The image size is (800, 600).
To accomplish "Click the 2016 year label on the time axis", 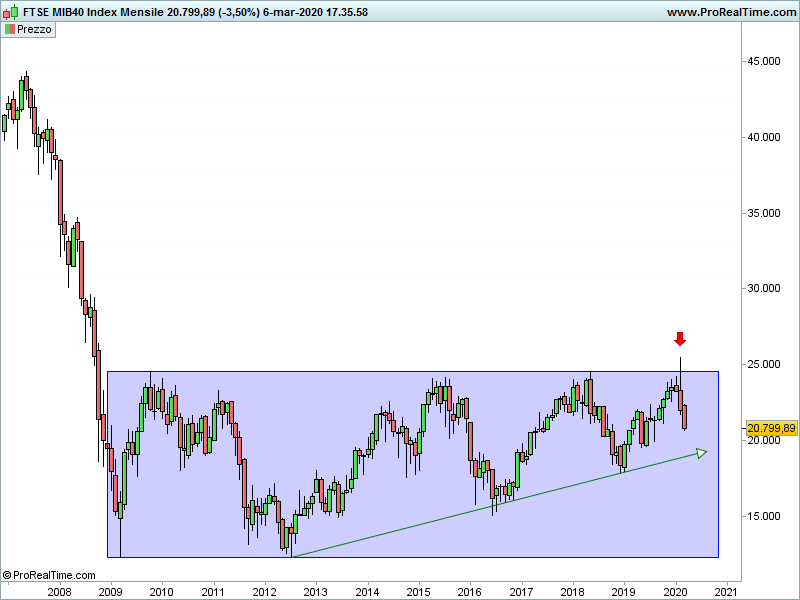I will pos(469,592).
